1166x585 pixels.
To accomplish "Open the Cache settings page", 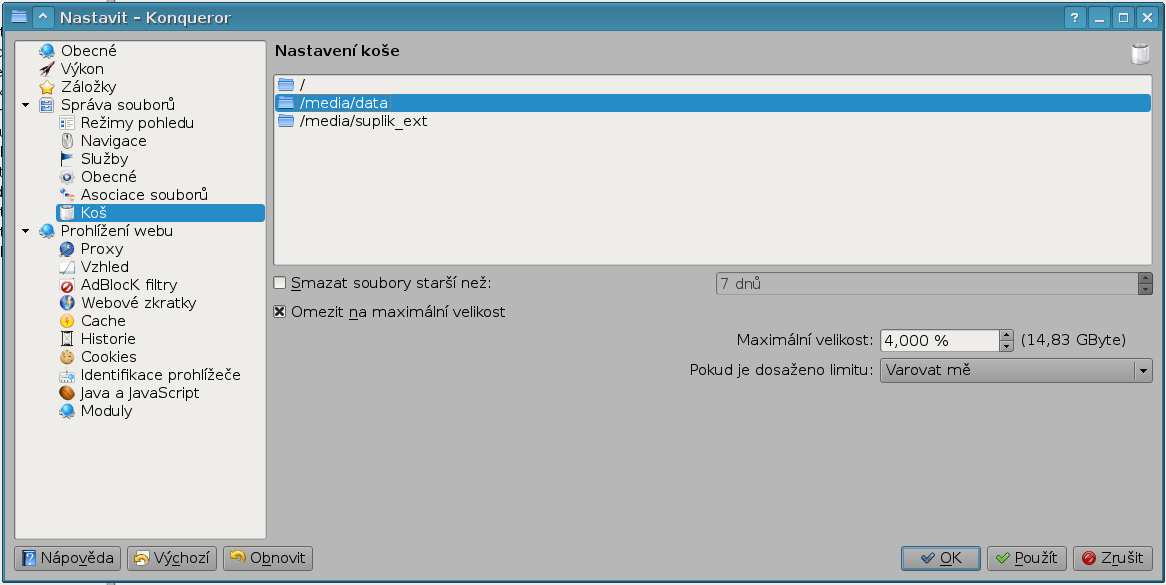I will [x=103, y=321].
